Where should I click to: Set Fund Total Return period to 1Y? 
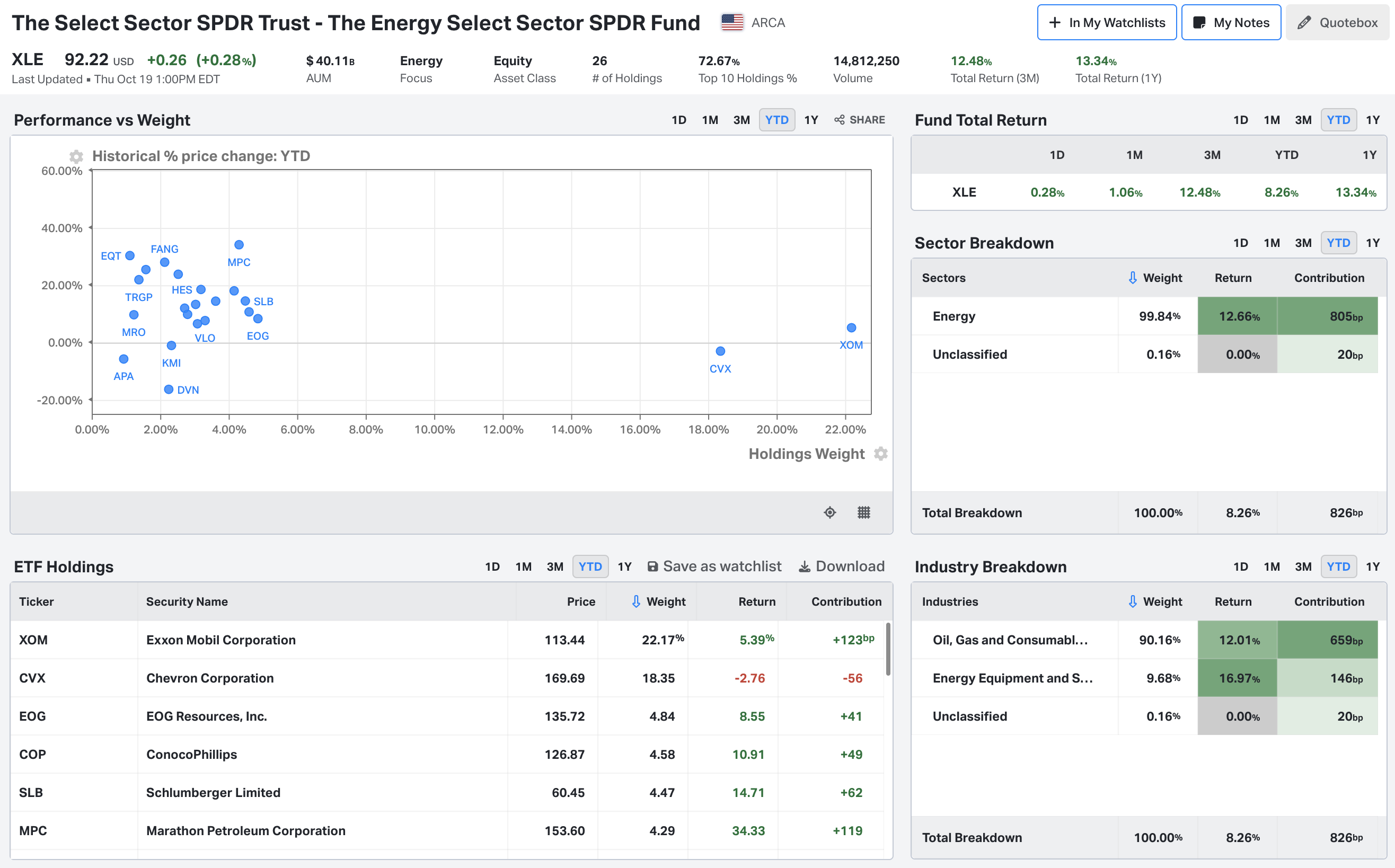[x=1372, y=120]
